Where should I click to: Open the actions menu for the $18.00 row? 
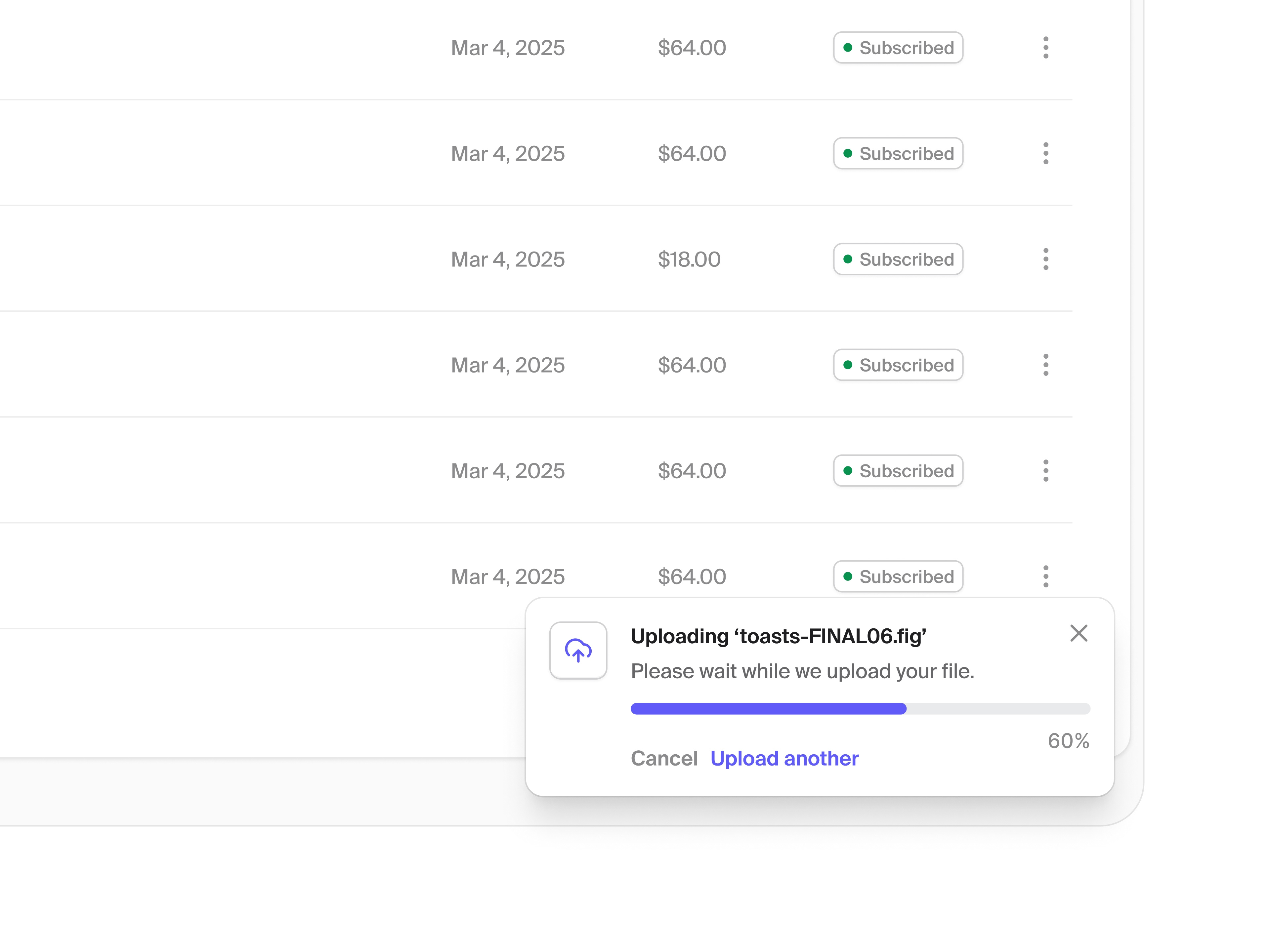(x=1046, y=259)
